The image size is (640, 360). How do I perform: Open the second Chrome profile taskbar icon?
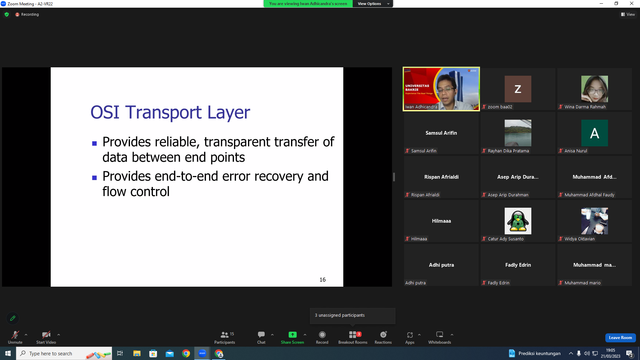tap(219, 353)
